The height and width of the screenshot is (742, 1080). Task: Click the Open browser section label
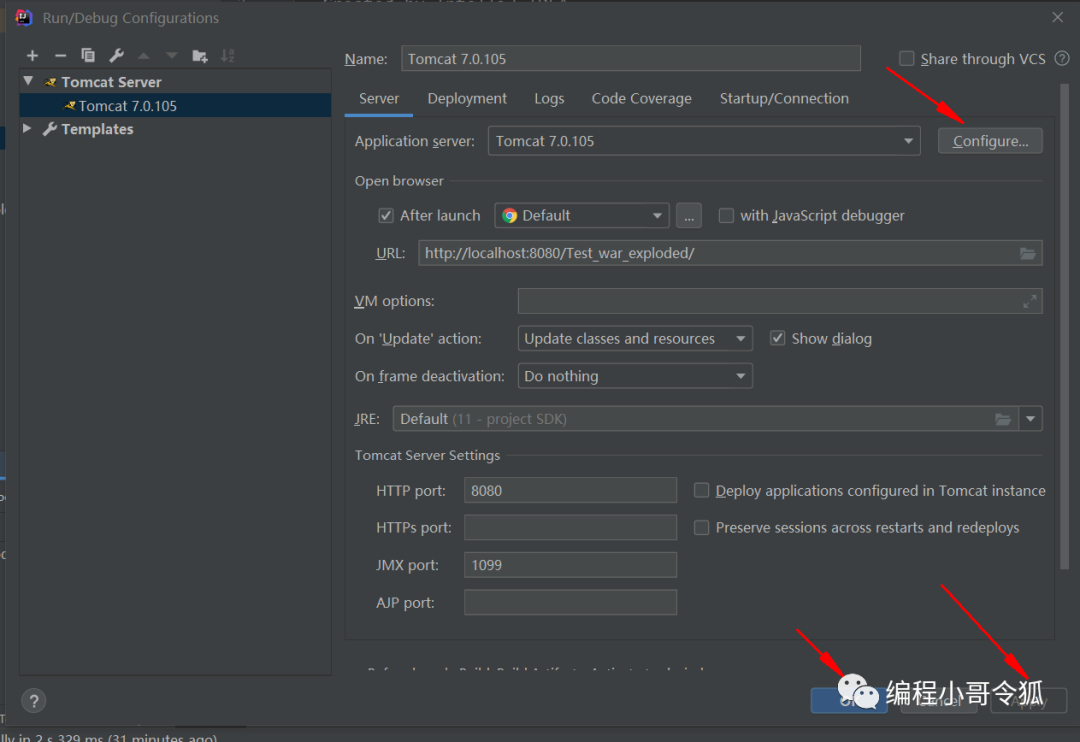pos(399,181)
